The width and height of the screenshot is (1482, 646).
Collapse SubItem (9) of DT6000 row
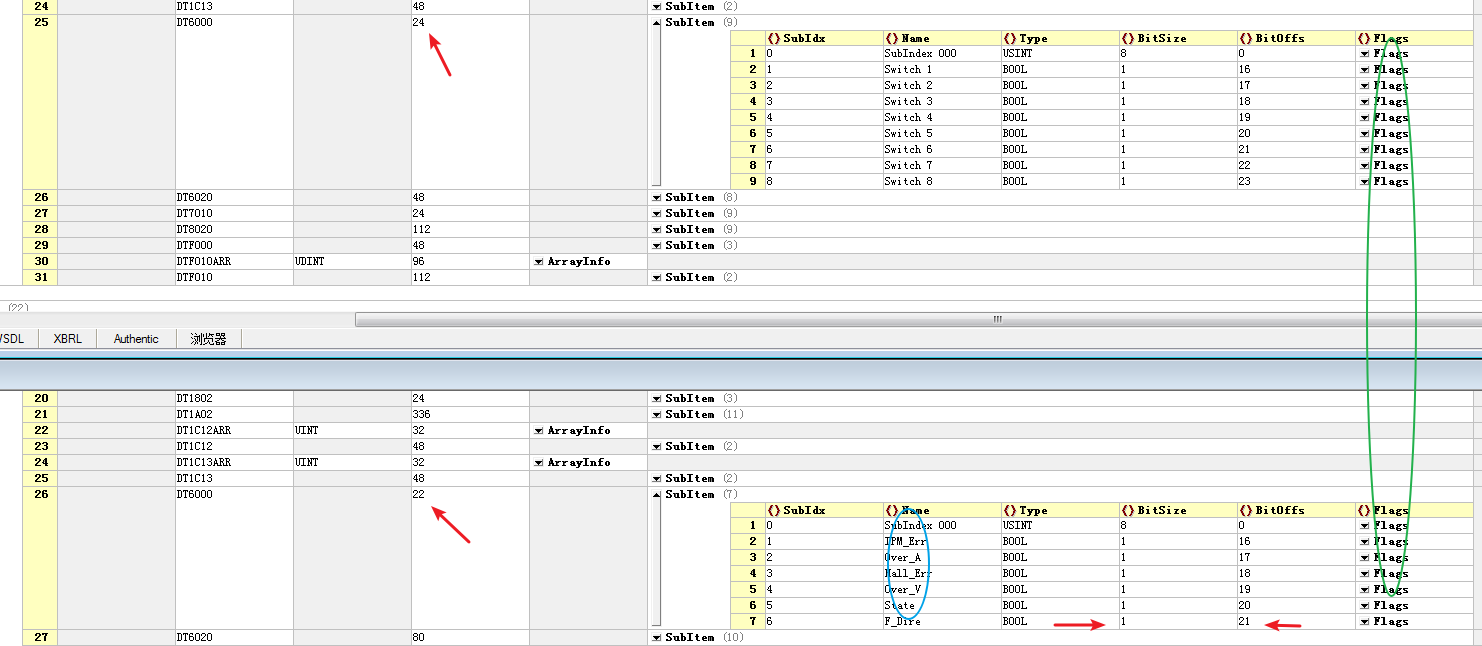tap(656, 22)
